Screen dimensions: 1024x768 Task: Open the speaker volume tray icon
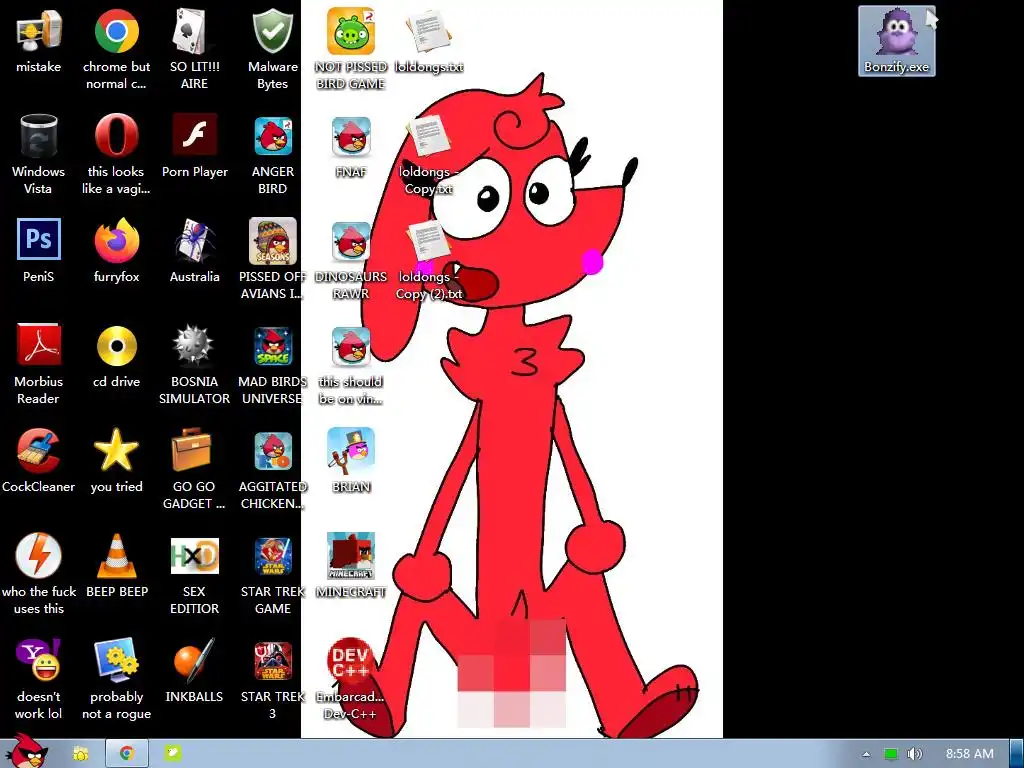click(915, 754)
